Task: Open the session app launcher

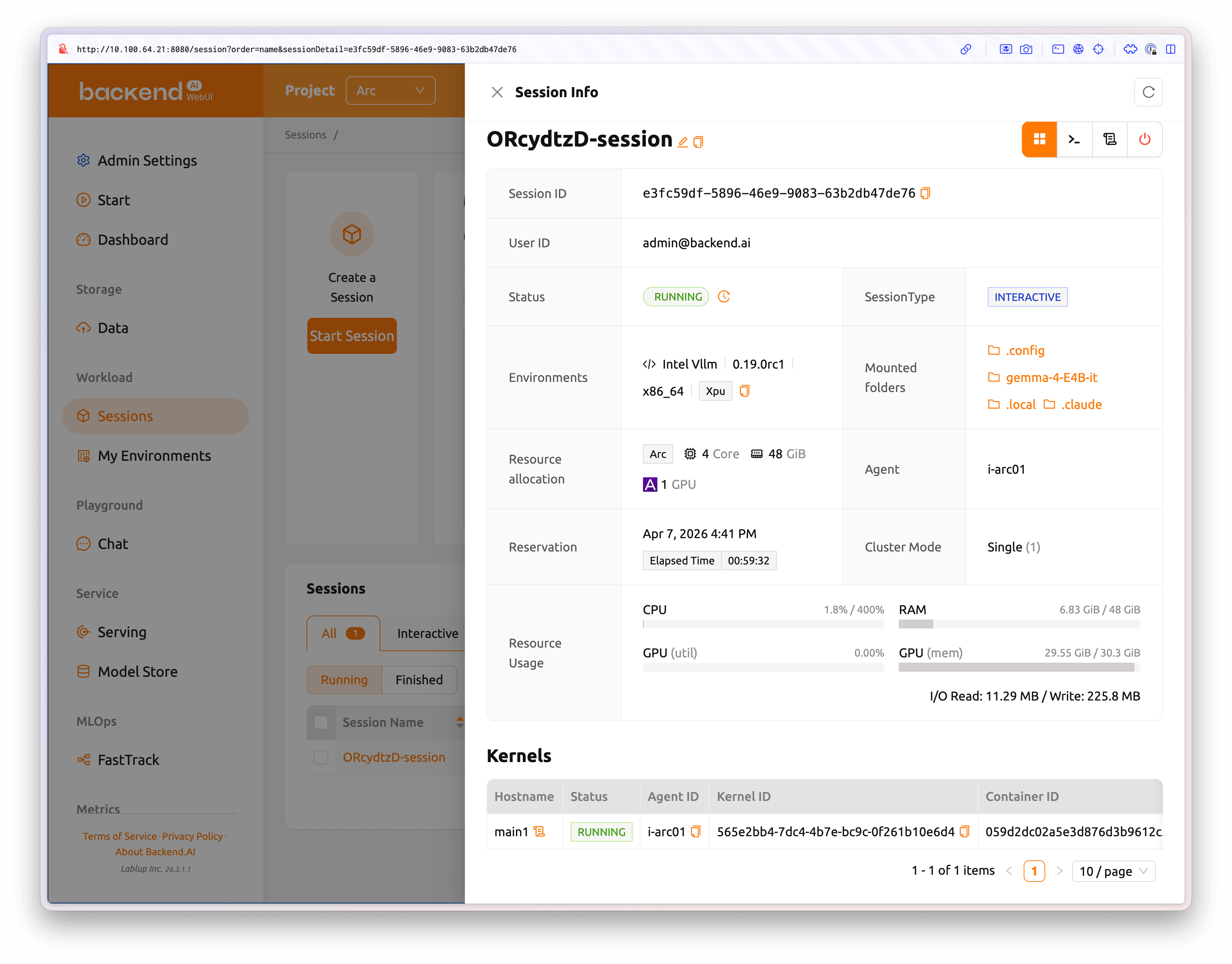Action: click(1039, 139)
